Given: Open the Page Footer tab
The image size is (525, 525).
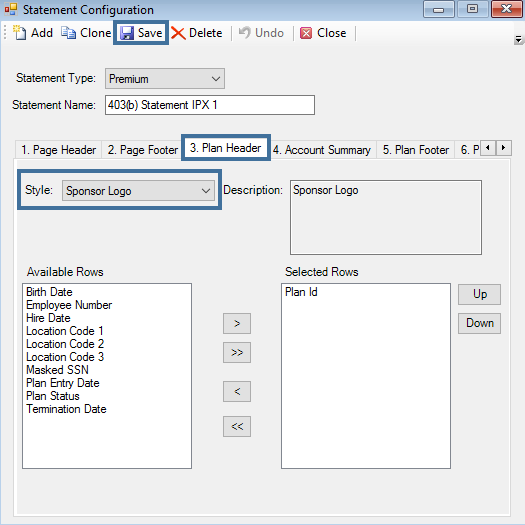Looking at the screenshot, I should pyautogui.click(x=143, y=150).
